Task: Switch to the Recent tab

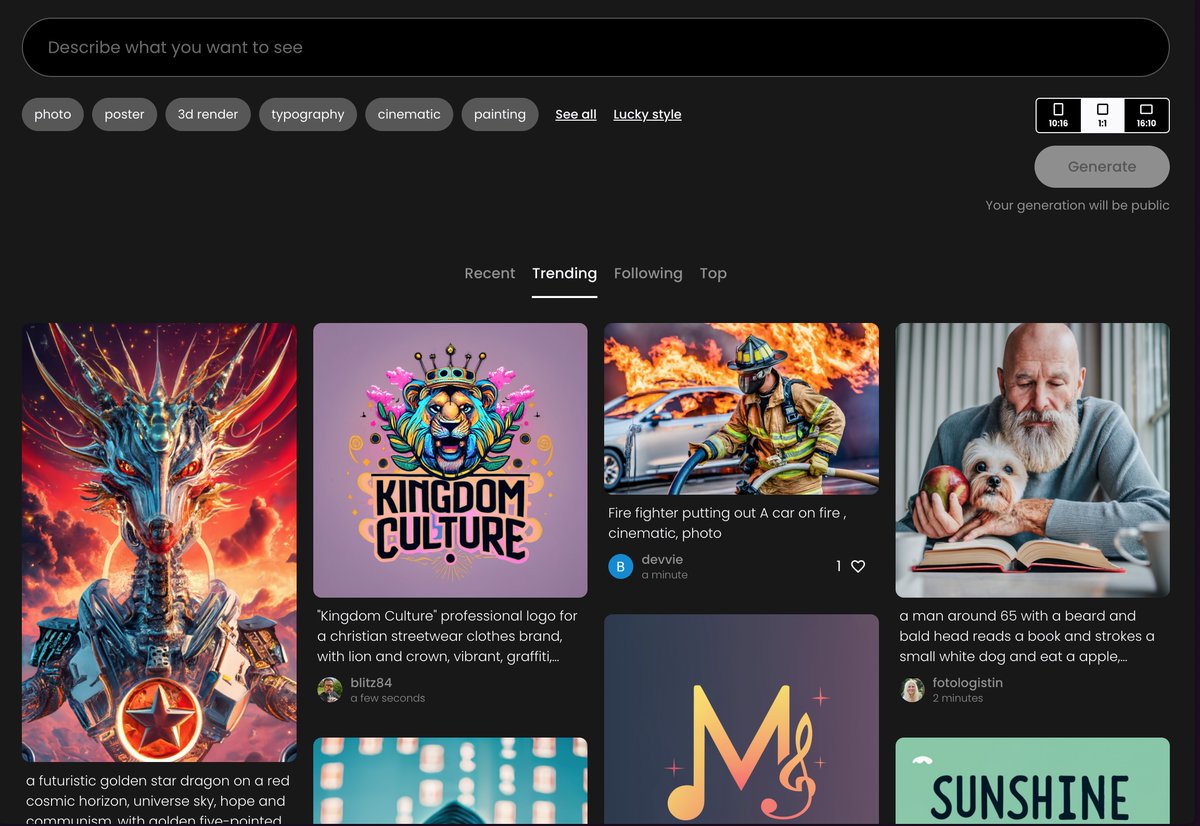Action: pos(490,273)
